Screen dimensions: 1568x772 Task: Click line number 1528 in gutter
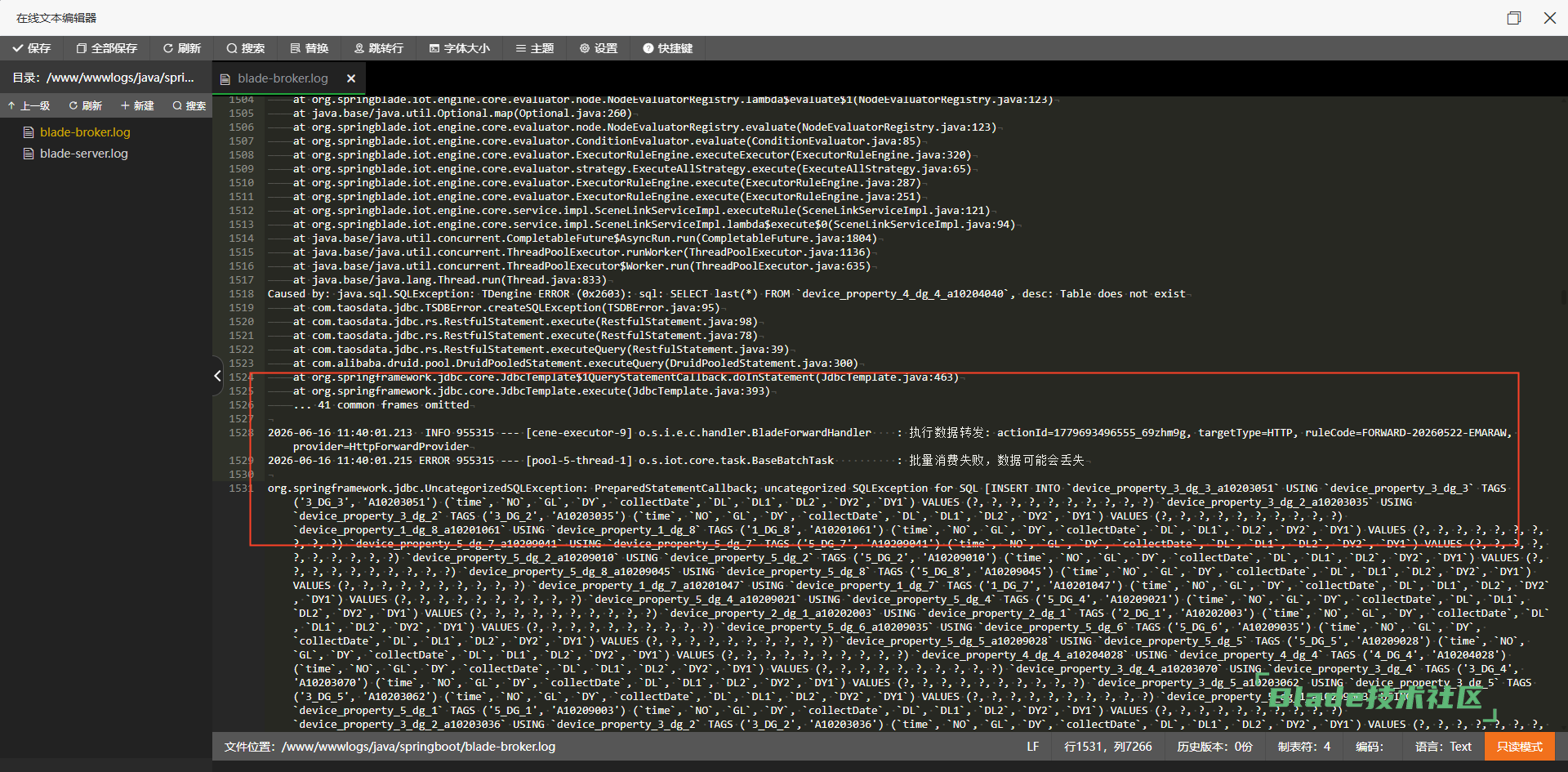tap(241, 433)
